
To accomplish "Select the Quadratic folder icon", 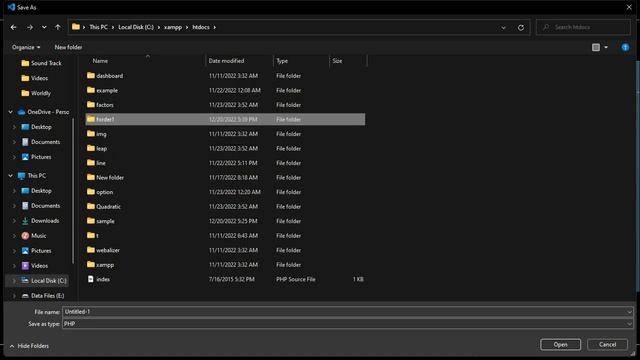I will [91, 206].
